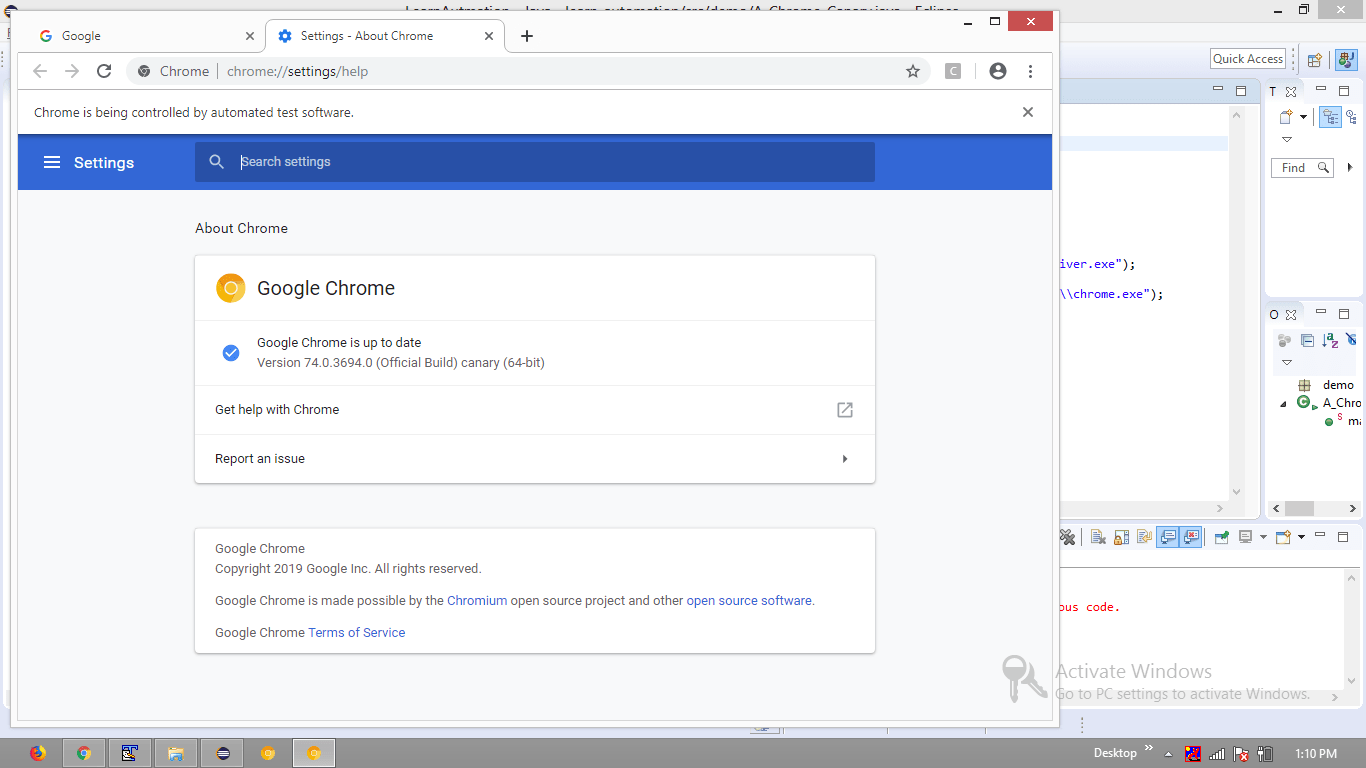The image size is (1366, 768).
Task: Dismiss the automated test software infobar
Action: [x=1028, y=112]
